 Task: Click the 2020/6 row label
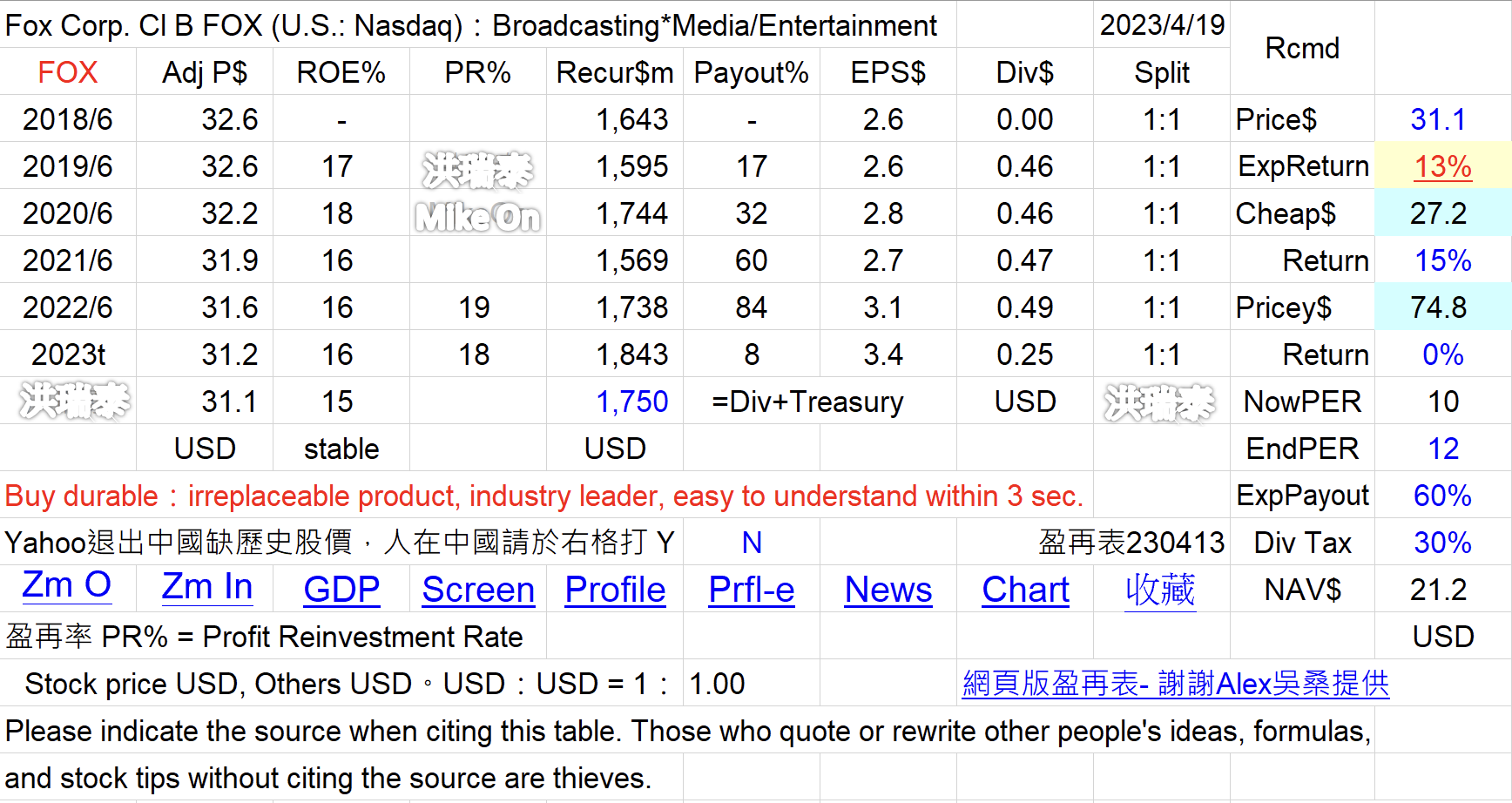[x=68, y=213]
